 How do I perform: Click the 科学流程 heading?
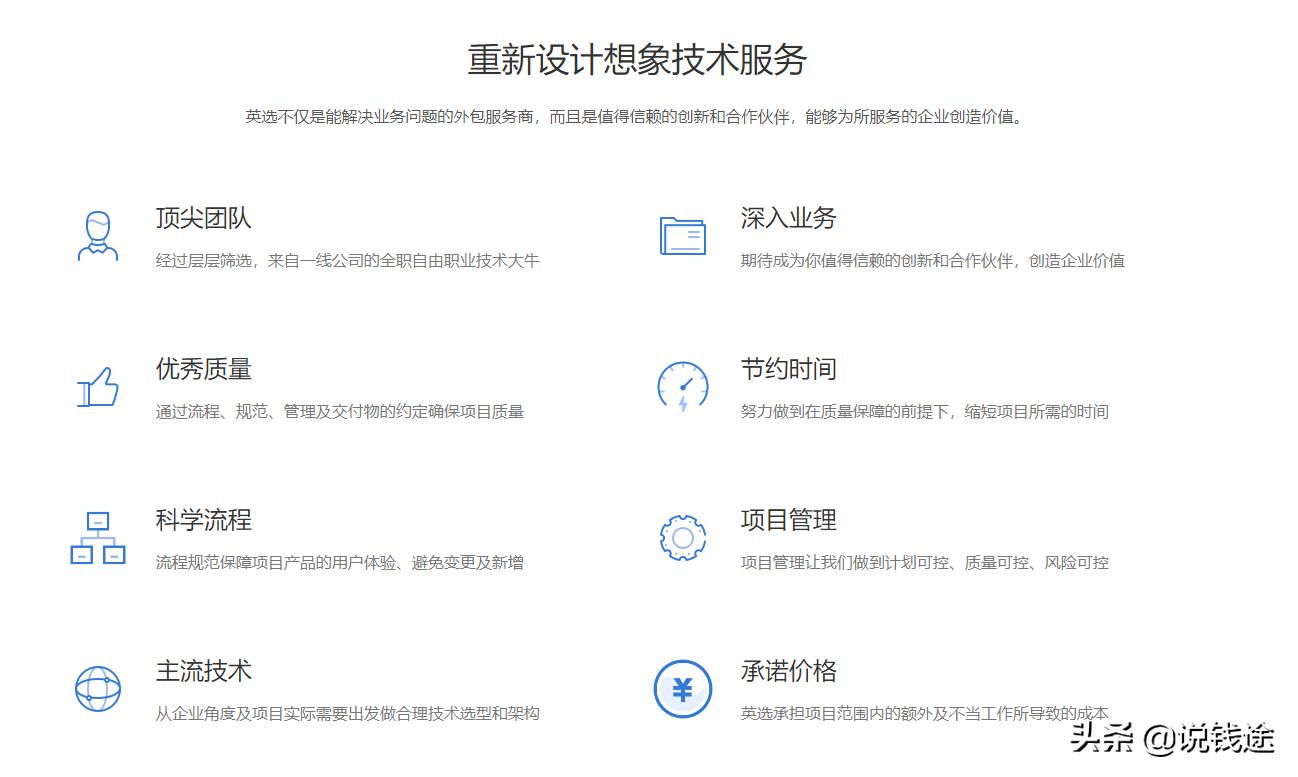tap(204, 520)
